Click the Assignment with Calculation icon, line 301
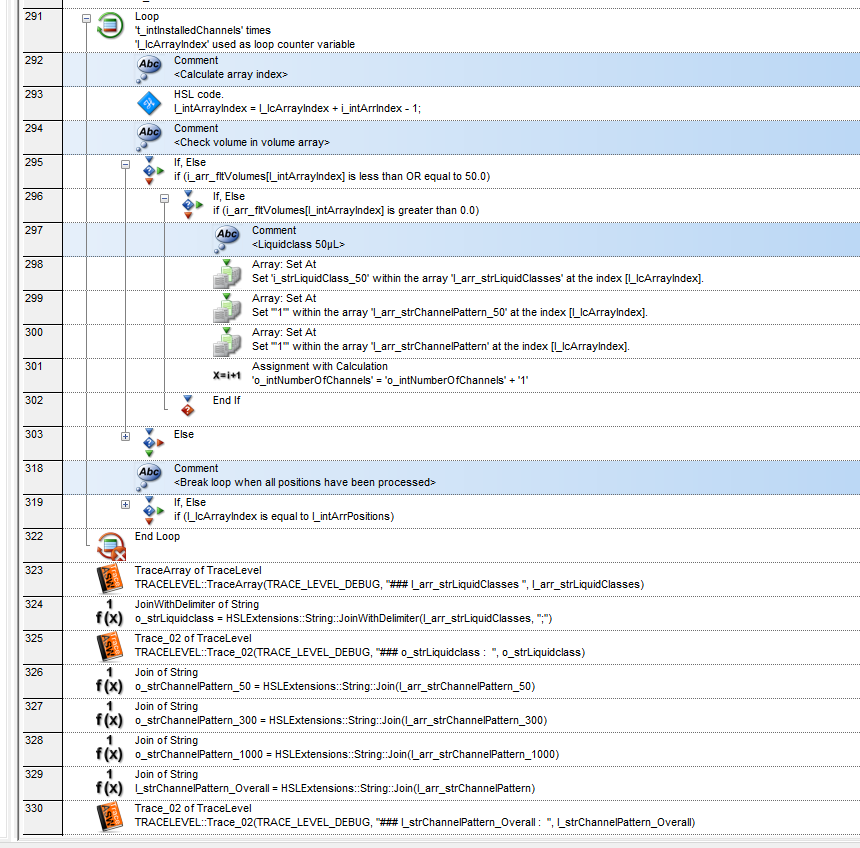The width and height of the screenshot is (860, 848). (227, 374)
